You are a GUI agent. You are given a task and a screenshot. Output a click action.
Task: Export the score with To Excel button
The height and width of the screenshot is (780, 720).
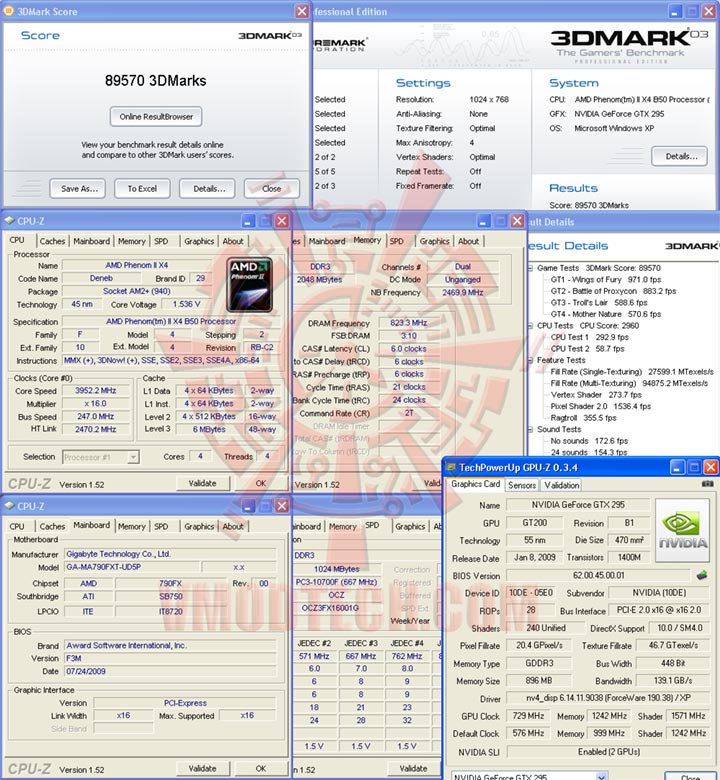pyautogui.click(x=142, y=189)
